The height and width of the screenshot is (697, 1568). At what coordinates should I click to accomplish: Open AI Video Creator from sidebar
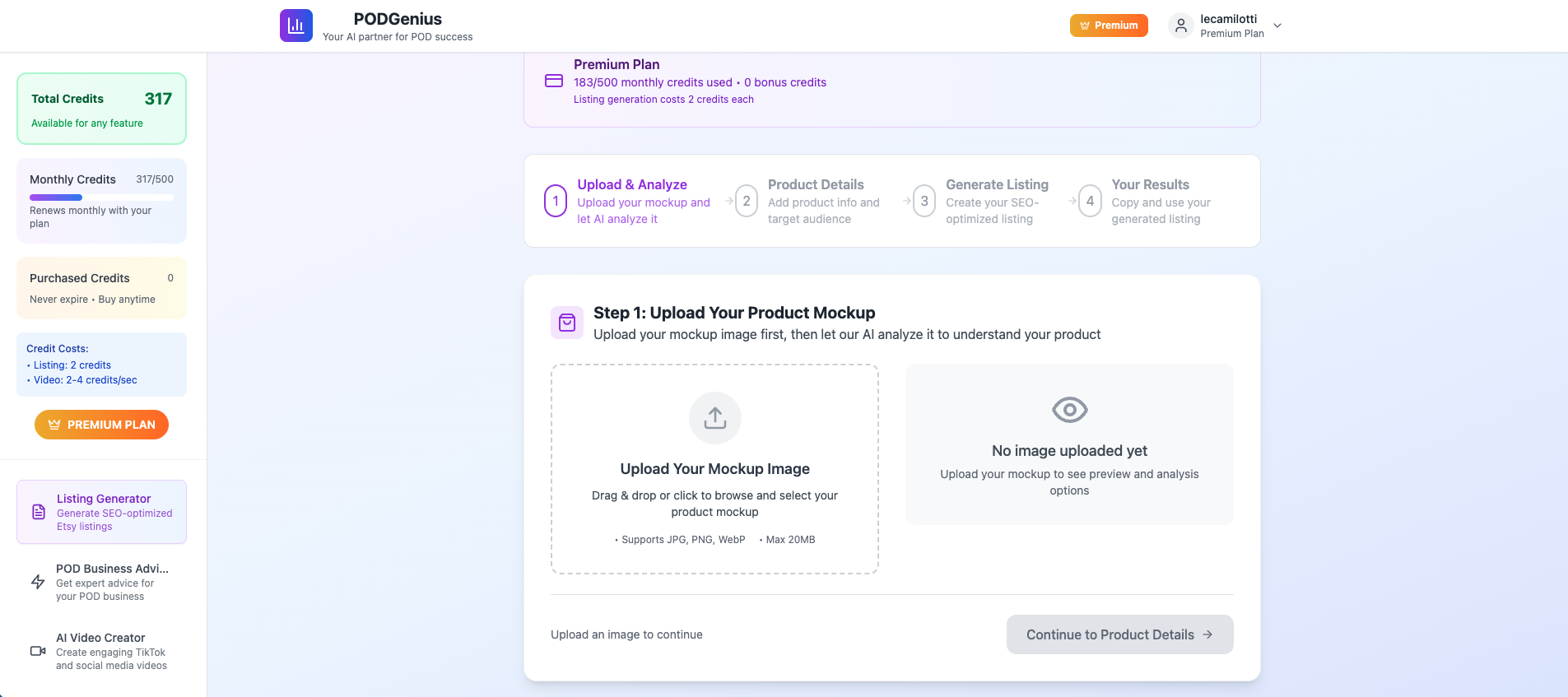click(x=102, y=651)
